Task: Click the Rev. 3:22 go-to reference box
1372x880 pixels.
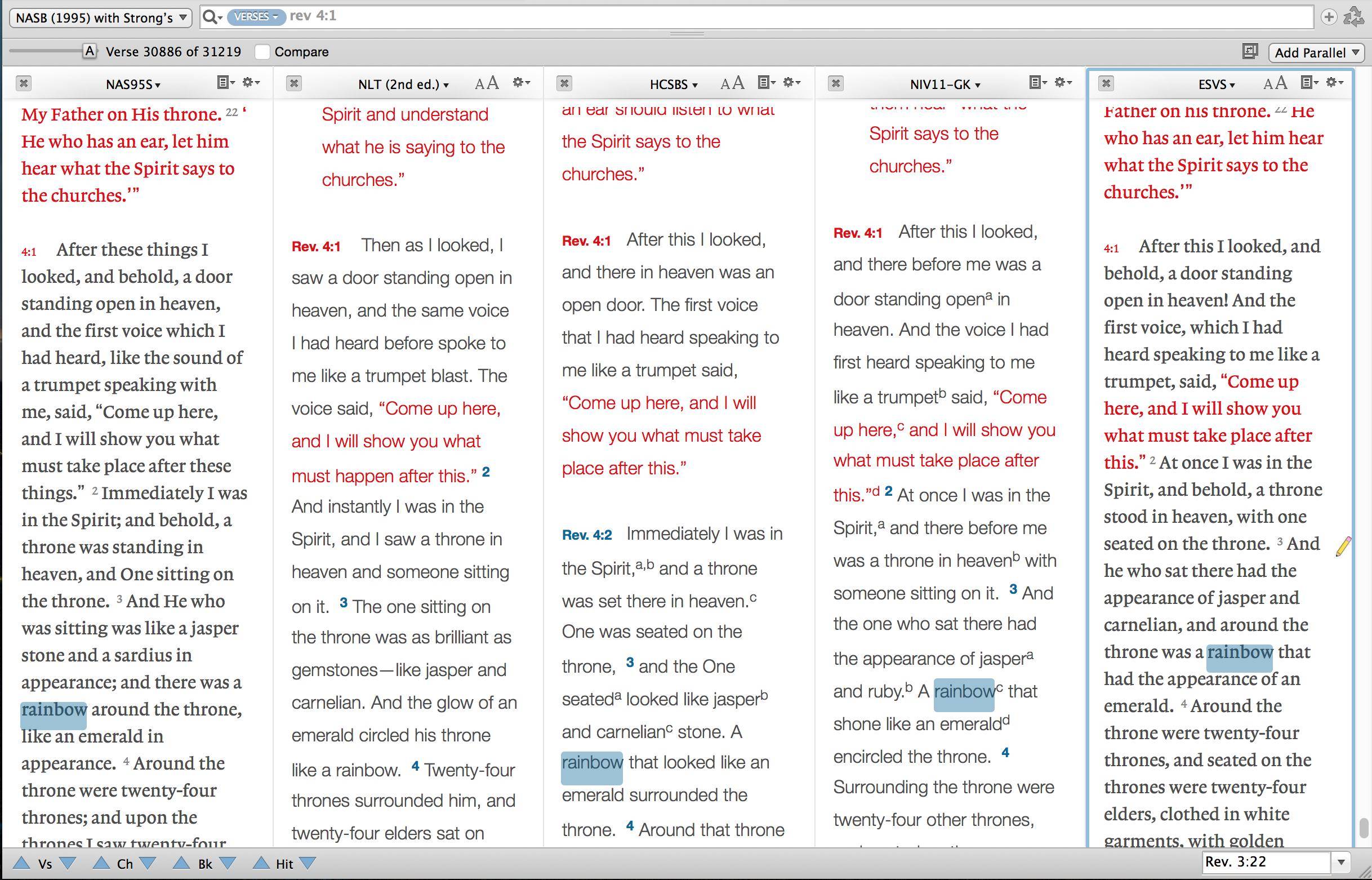Action: coord(1267,862)
